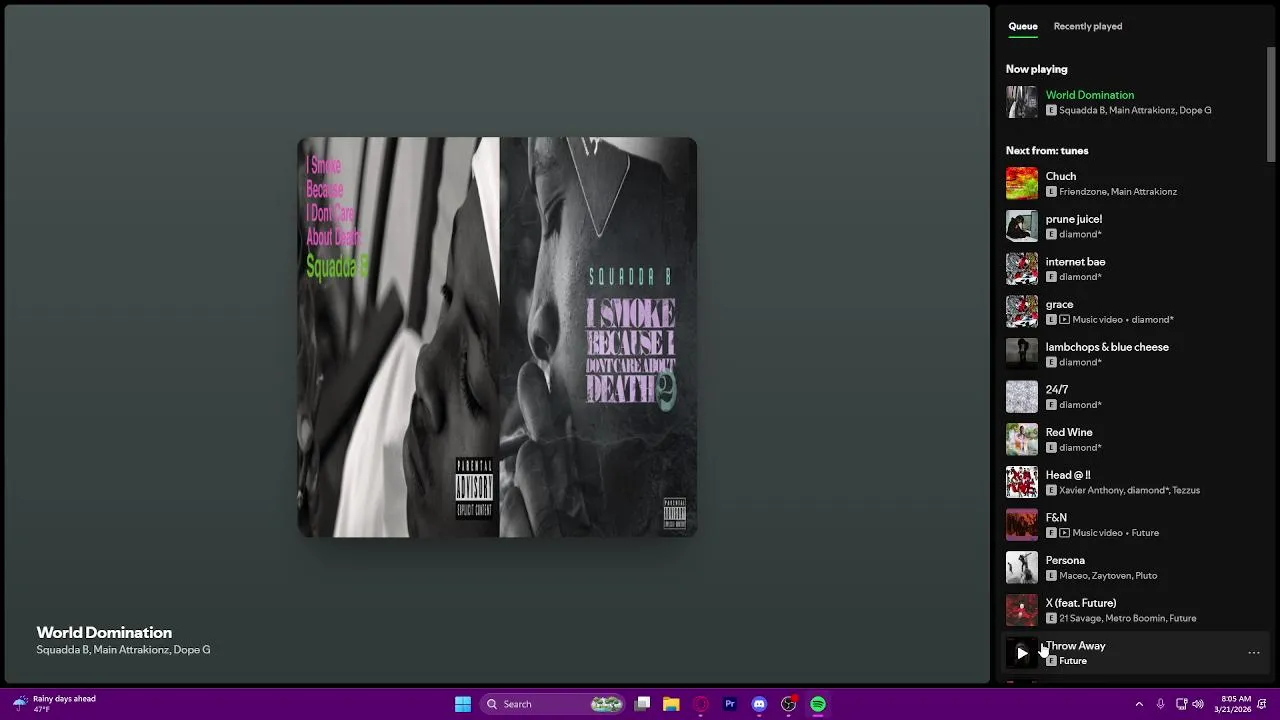Click the Persona album art
This screenshot has width=1280, height=720.
[1022, 568]
